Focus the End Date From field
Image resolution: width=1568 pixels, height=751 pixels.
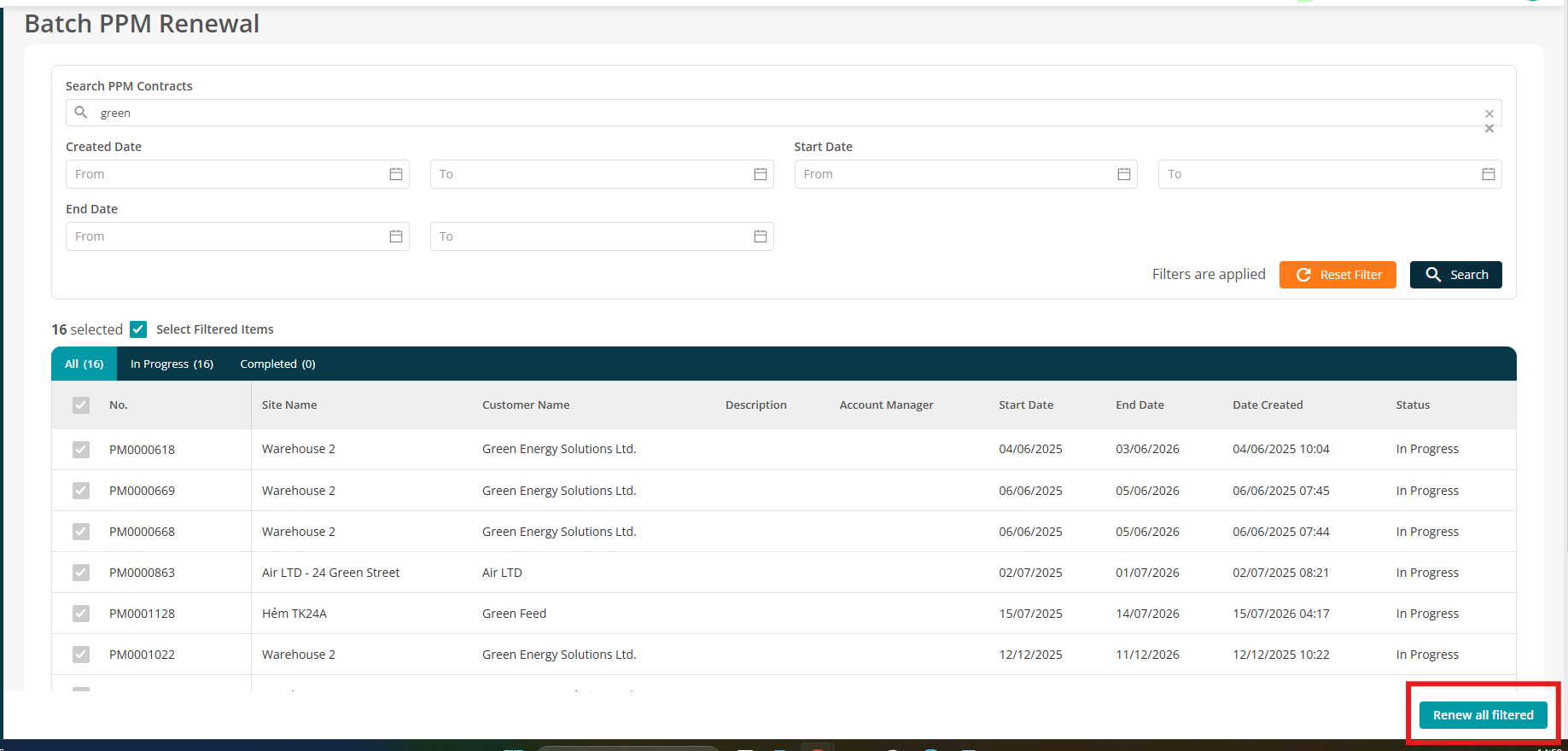[x=237, y=236]
